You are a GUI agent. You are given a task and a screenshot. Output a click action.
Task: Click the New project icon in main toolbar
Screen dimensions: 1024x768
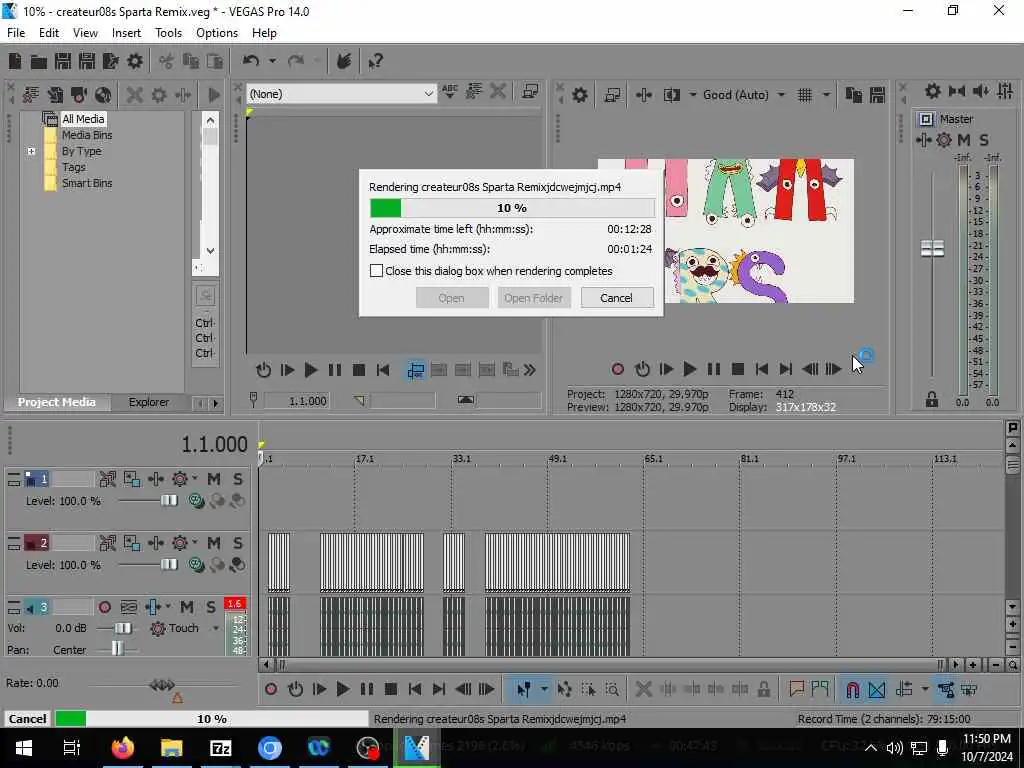tap(15, 61)
